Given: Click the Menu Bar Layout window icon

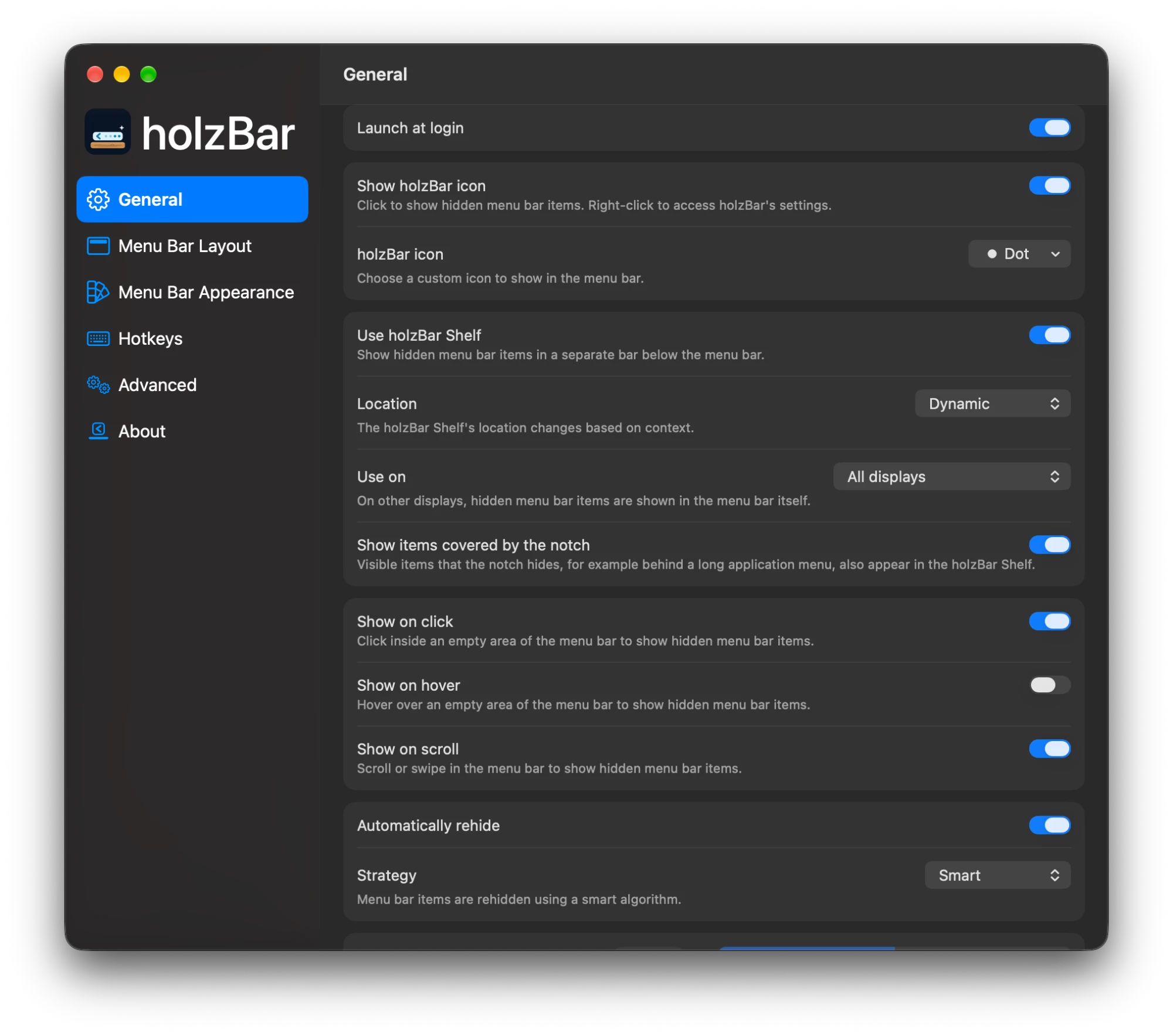Looking at the screenshot, I should click(98, 246).
